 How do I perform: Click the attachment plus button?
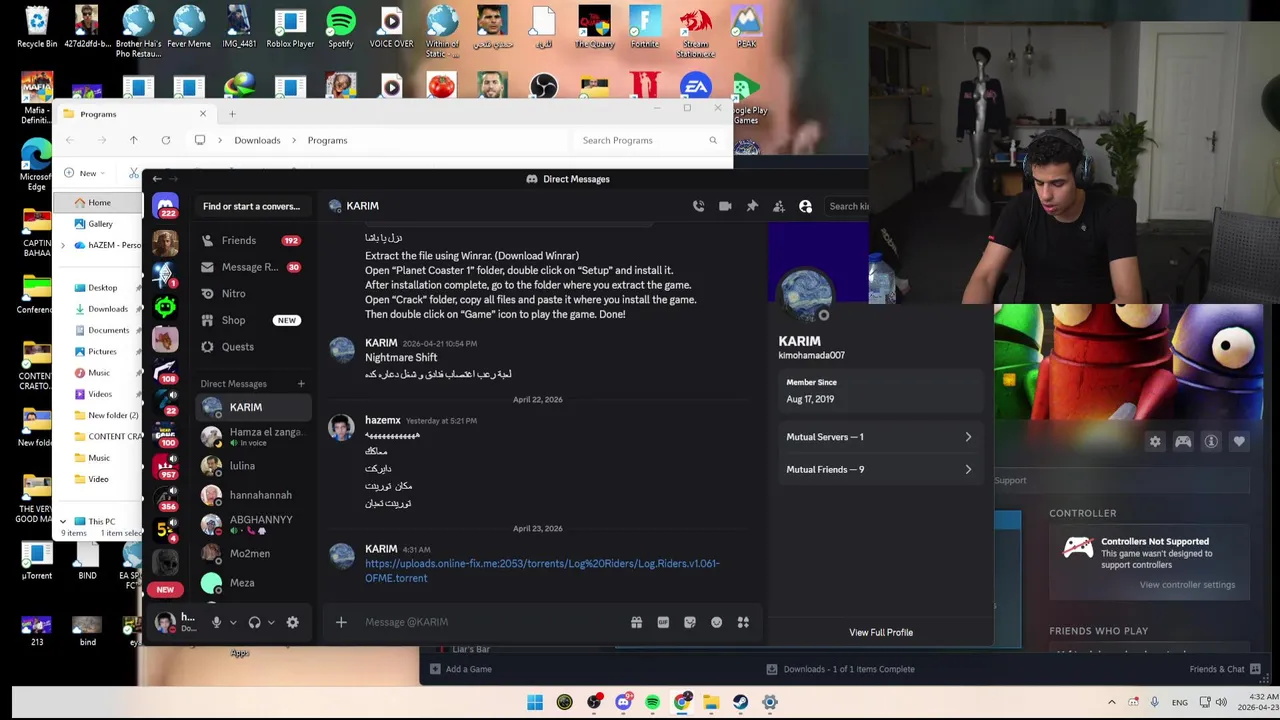341,622
